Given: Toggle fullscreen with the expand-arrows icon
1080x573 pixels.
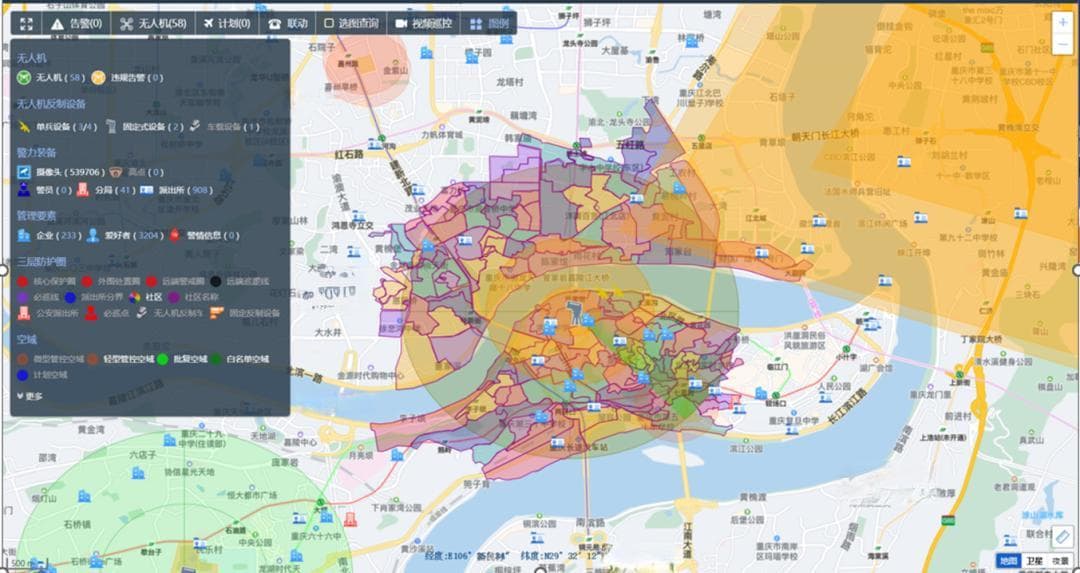Looking at the screenshot, I should click(26, 23).
